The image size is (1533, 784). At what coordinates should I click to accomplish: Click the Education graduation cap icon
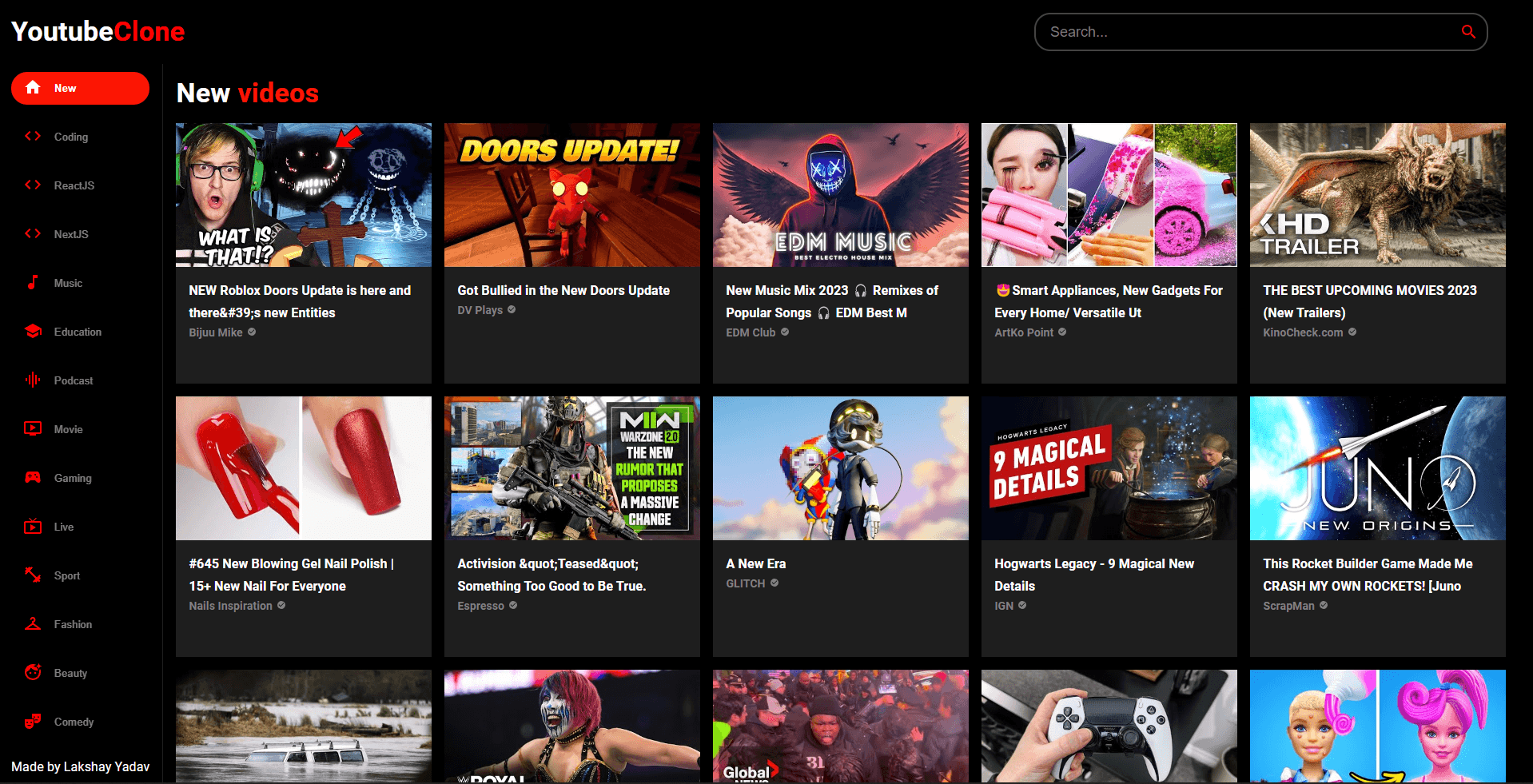[x=33, y=332]
